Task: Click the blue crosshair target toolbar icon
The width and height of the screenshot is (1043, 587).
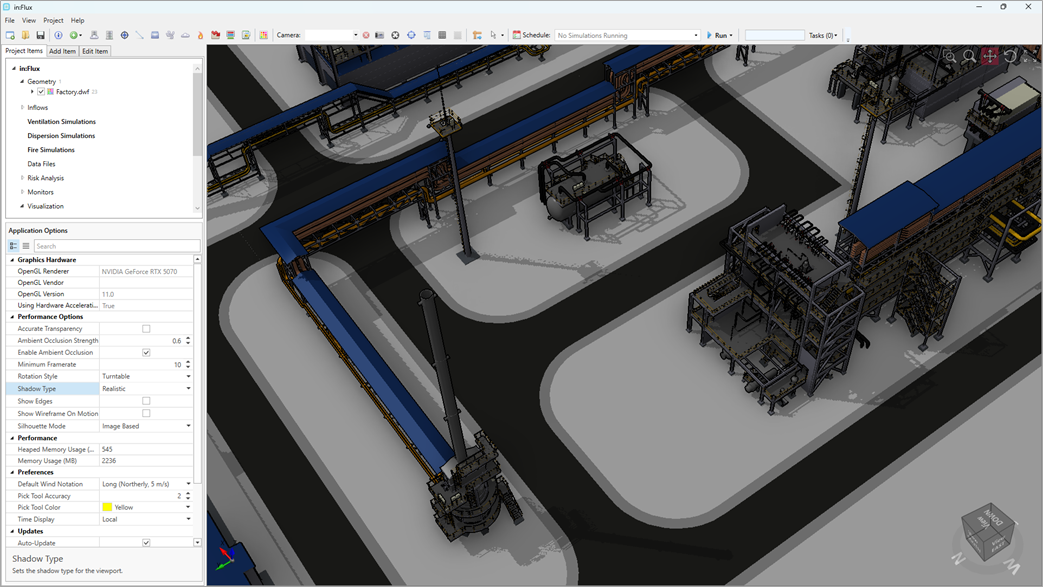Action: [x=124, y=35]
